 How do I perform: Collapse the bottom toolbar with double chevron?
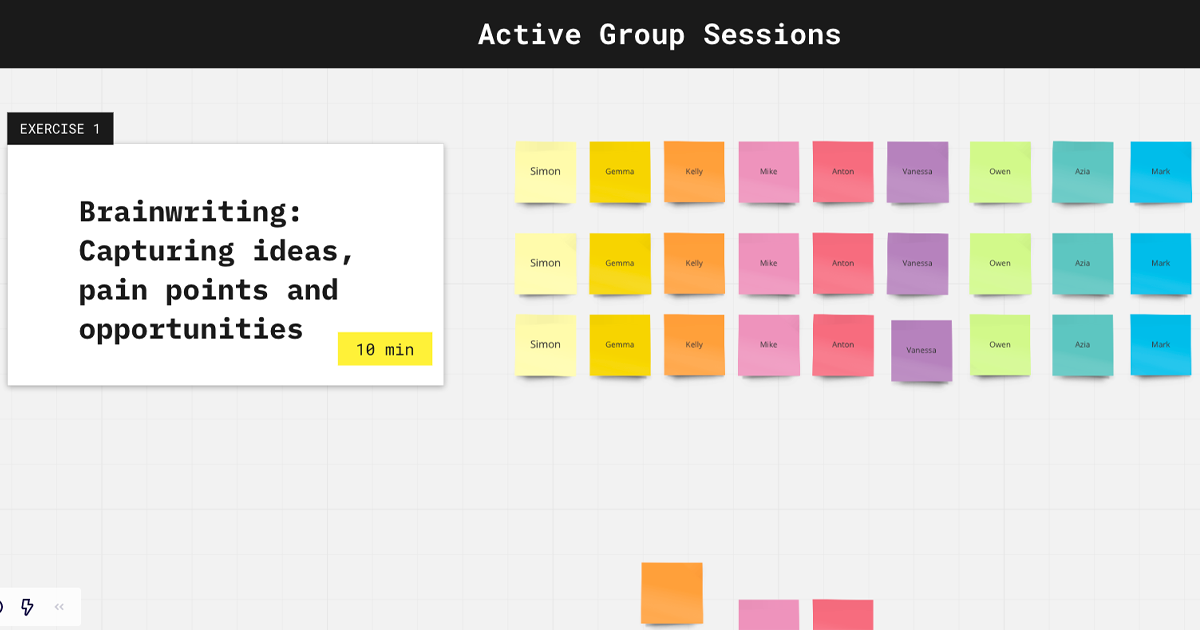pos(59,607)
